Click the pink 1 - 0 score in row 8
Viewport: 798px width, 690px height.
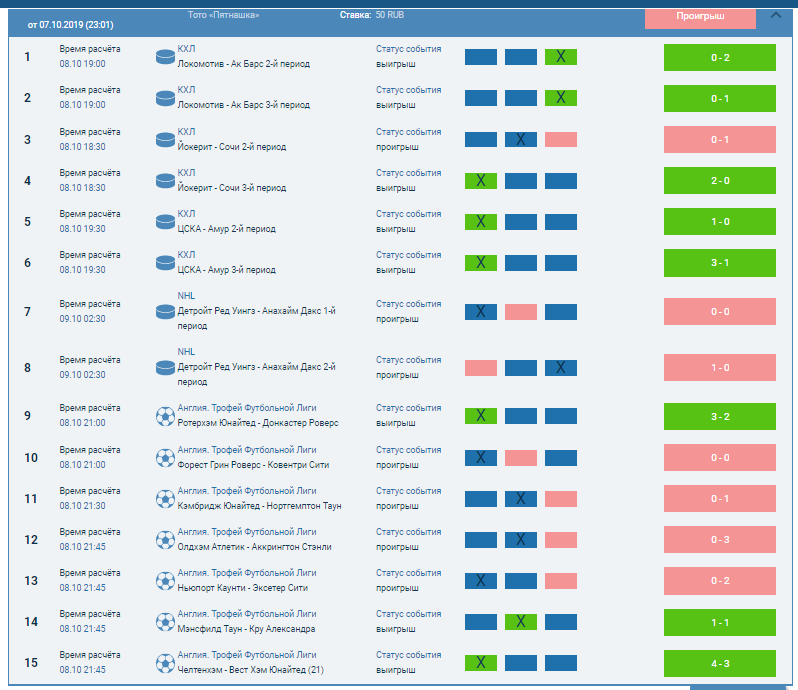pyautogui.click(x=720, y=367)
